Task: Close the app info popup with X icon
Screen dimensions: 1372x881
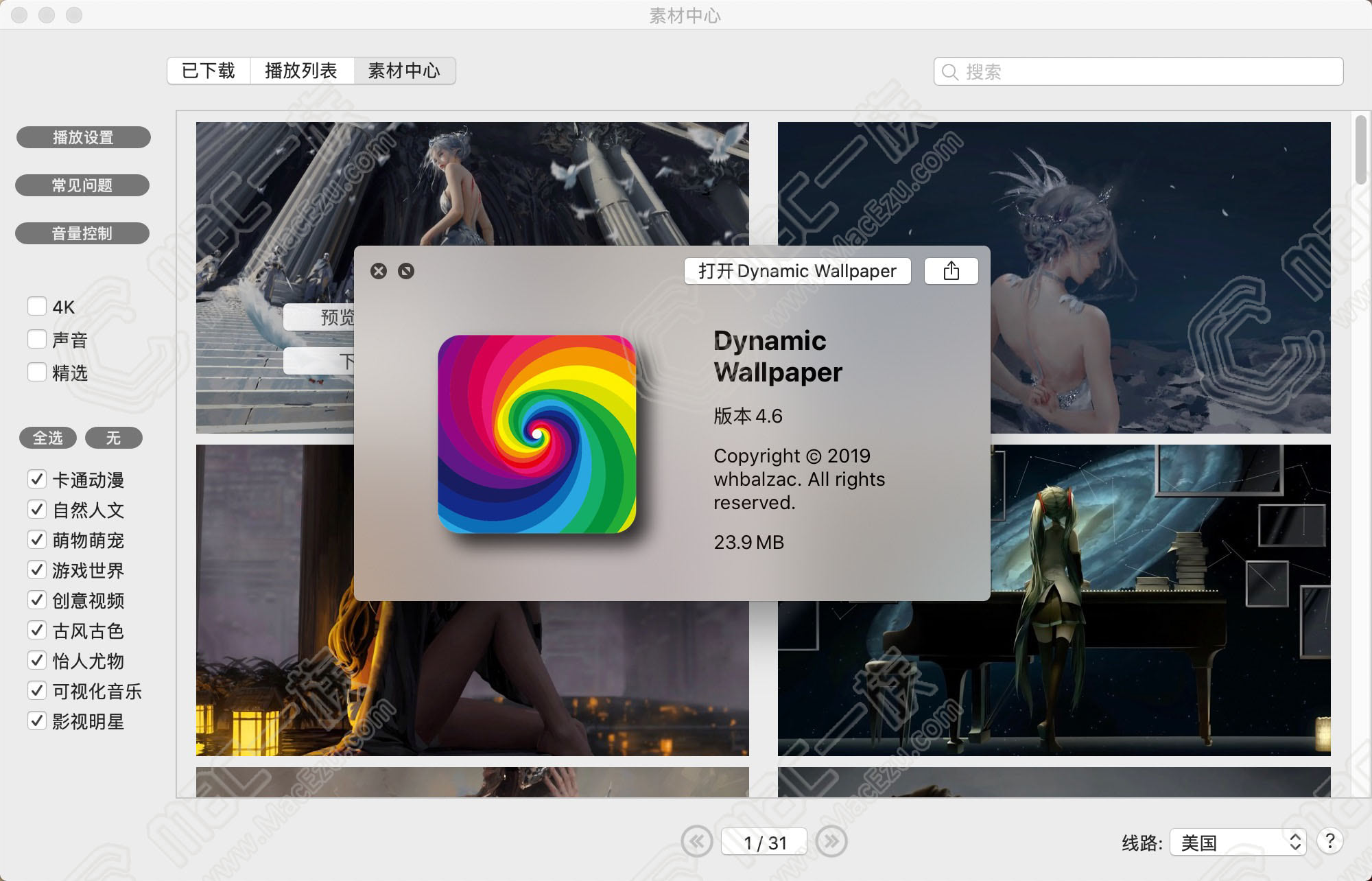Action: [x=379, y=271]
